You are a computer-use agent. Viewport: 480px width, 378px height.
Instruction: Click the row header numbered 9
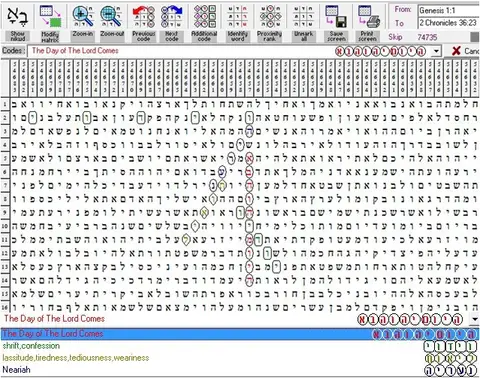tap(5, 212)
